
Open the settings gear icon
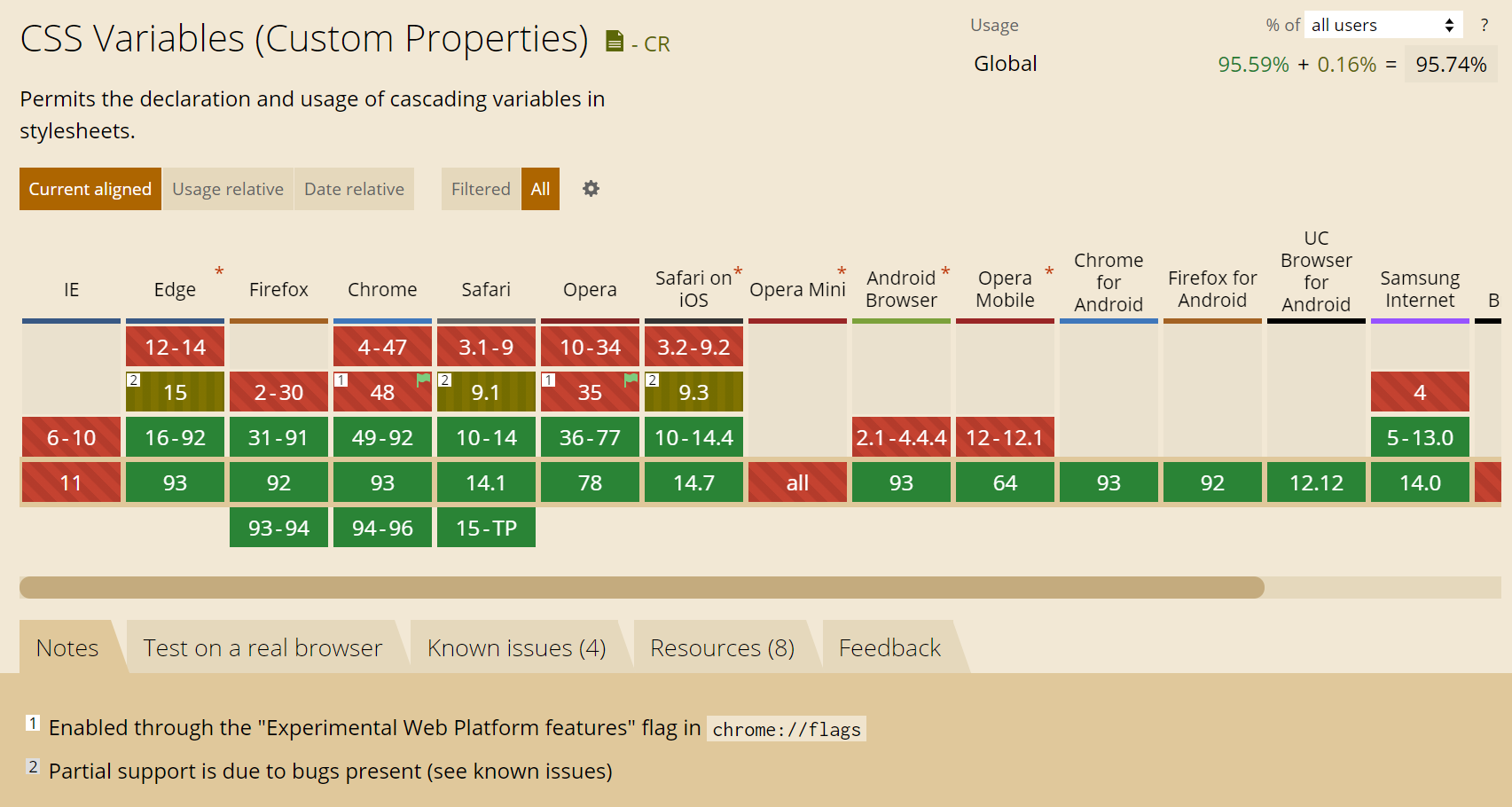click(x=591, y=189)
